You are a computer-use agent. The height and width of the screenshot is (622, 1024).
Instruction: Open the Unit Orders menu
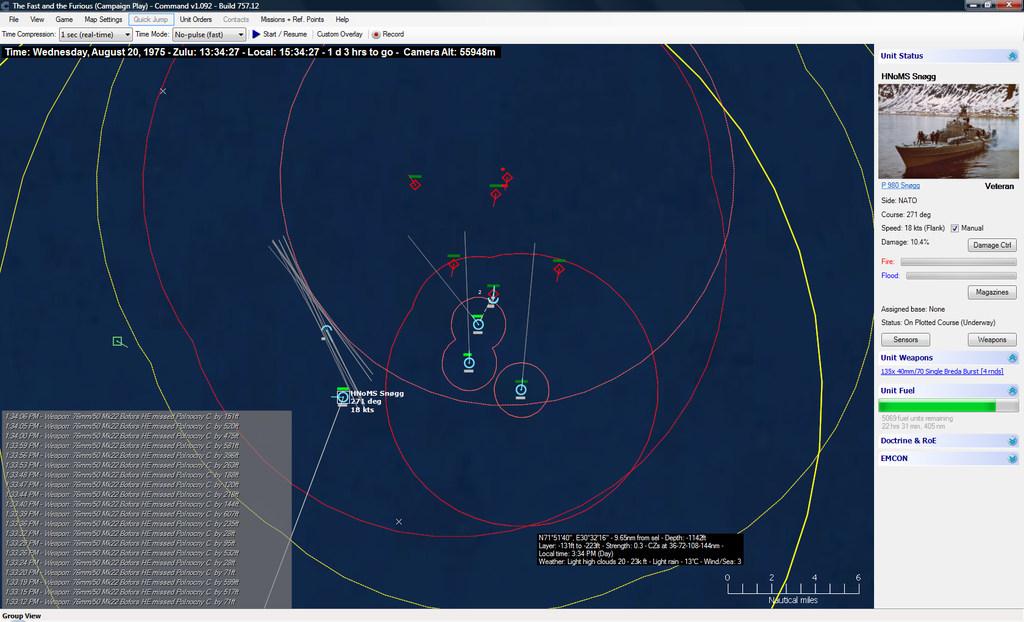coord(196,19)
